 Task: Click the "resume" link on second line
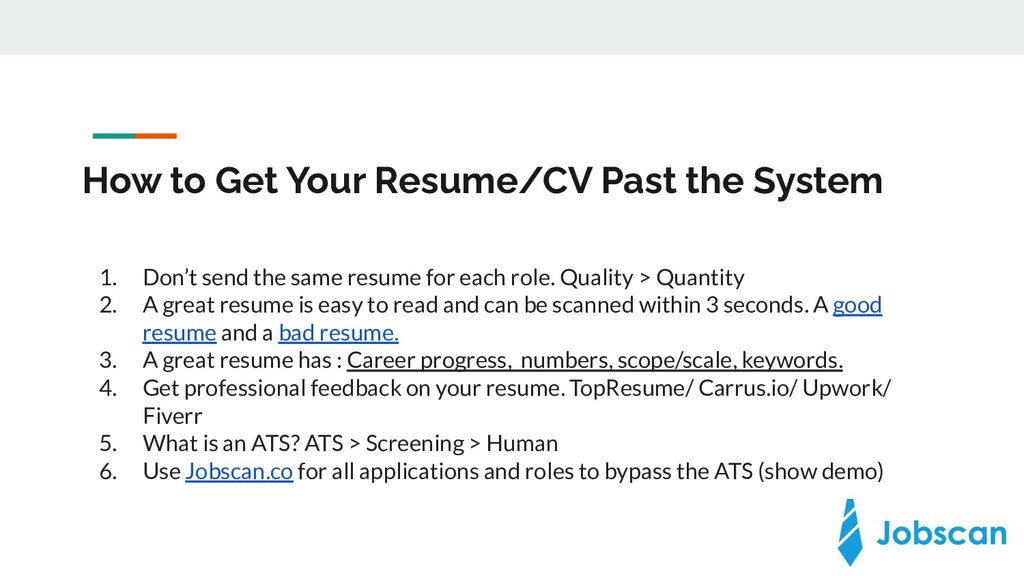[180, 333]
